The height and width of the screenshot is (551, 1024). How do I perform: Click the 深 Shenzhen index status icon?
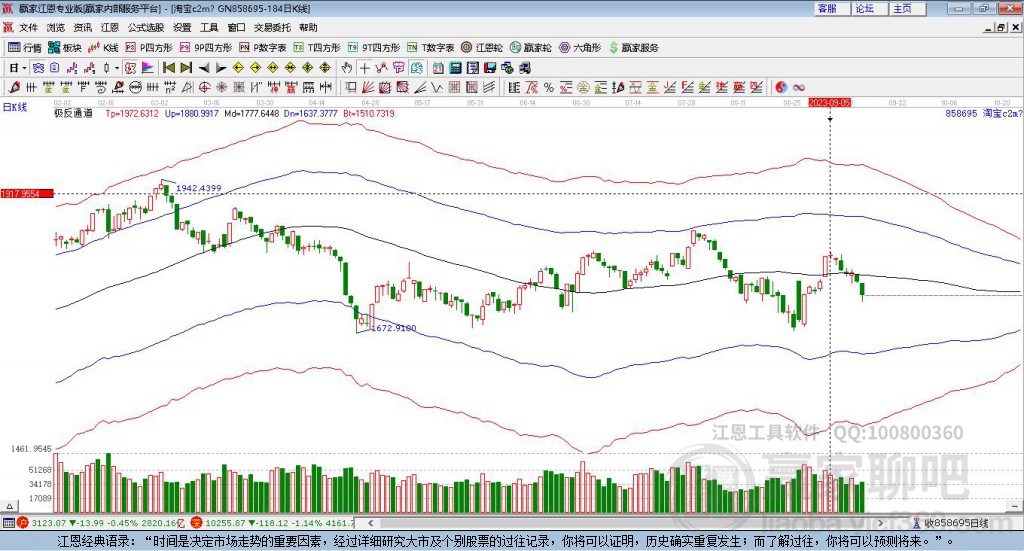(197, 523)
